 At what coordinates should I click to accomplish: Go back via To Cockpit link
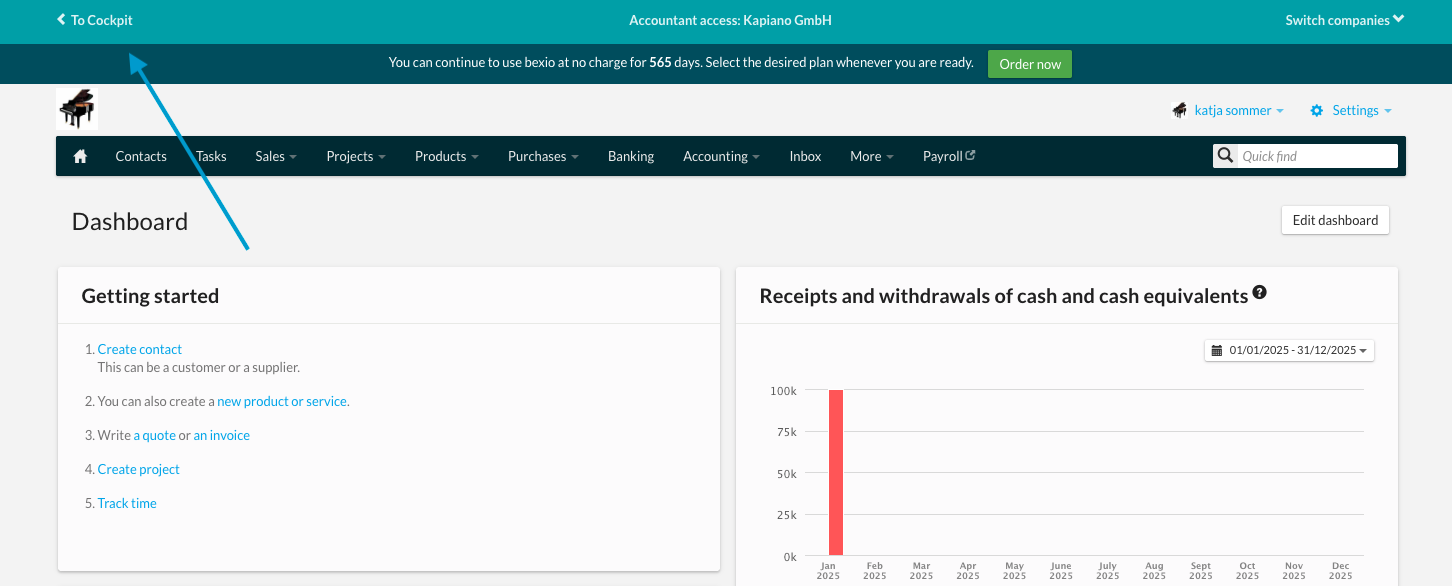tap(95, 20)
